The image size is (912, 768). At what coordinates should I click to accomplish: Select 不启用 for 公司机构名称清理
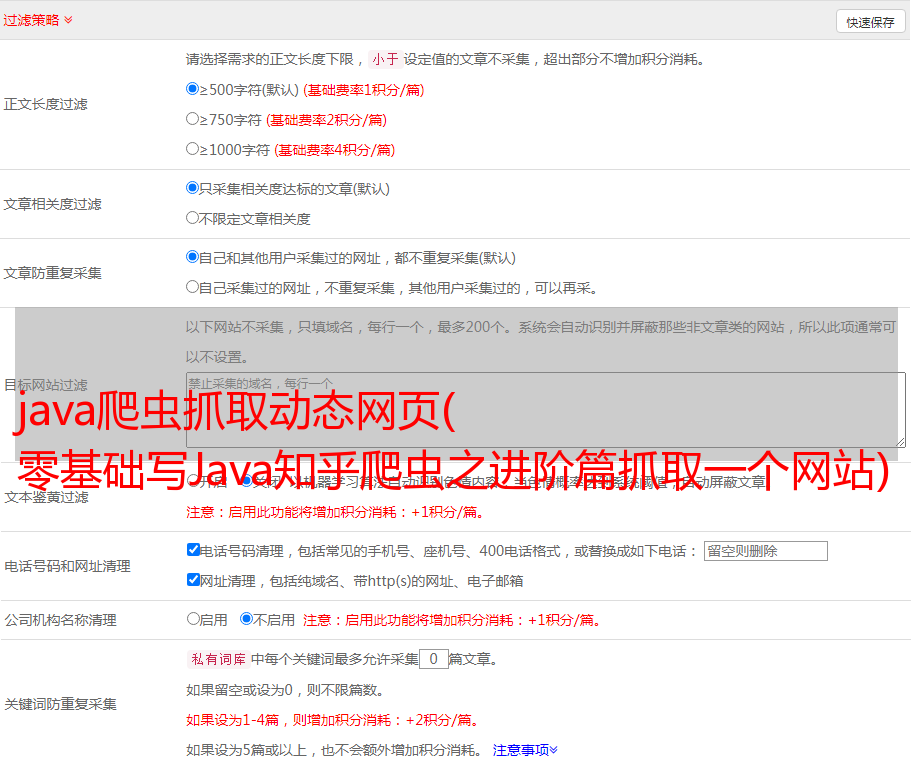click(x=247, y=619)
